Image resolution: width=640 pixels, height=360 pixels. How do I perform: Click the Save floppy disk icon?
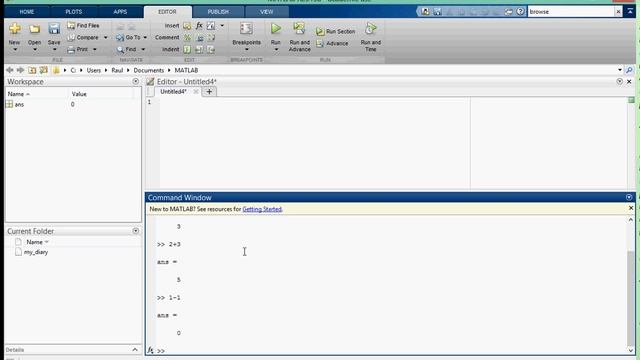tap(54, 29)
